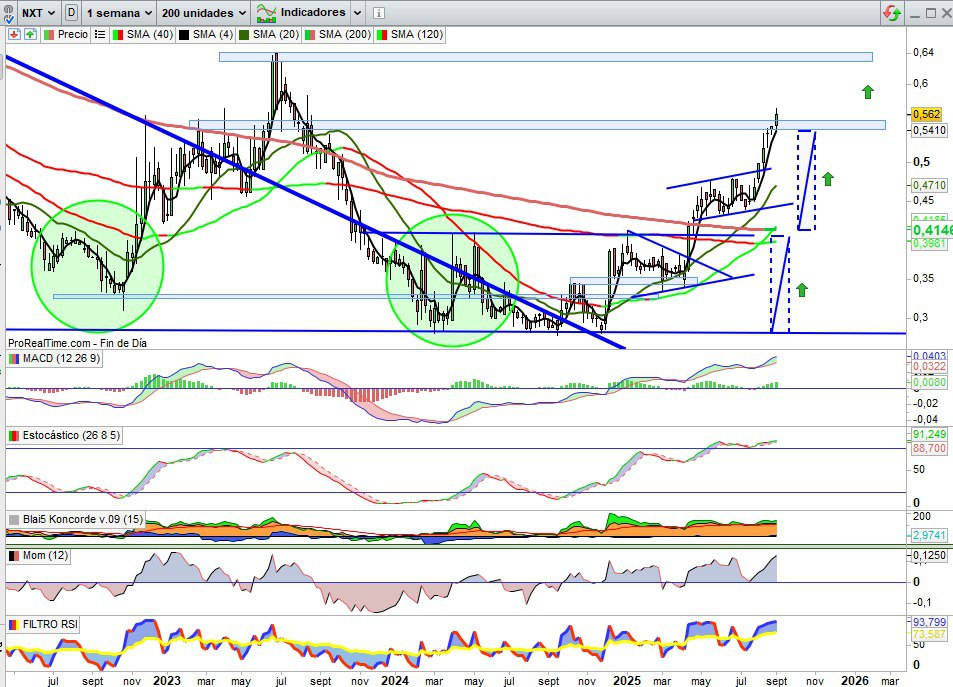Screen dimensions: 953x687
Task: Open SMA (20) indicator settings
Action: tap(269, 35)
